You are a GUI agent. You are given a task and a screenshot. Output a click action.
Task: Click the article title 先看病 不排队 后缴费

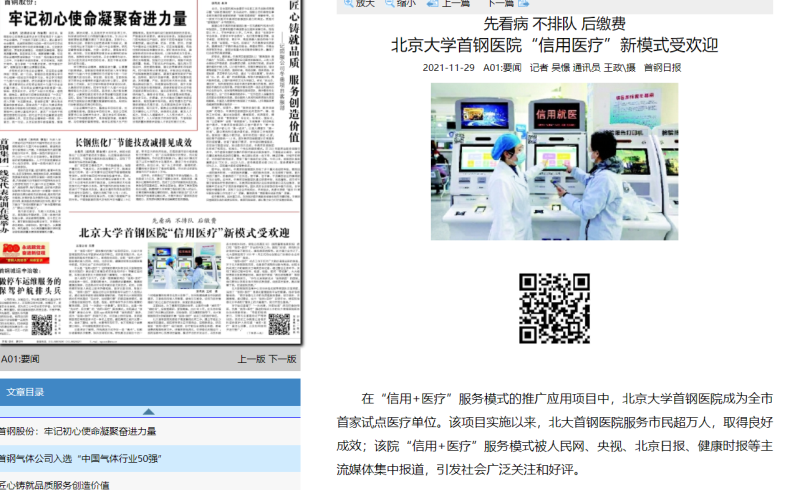coord(555,23)
